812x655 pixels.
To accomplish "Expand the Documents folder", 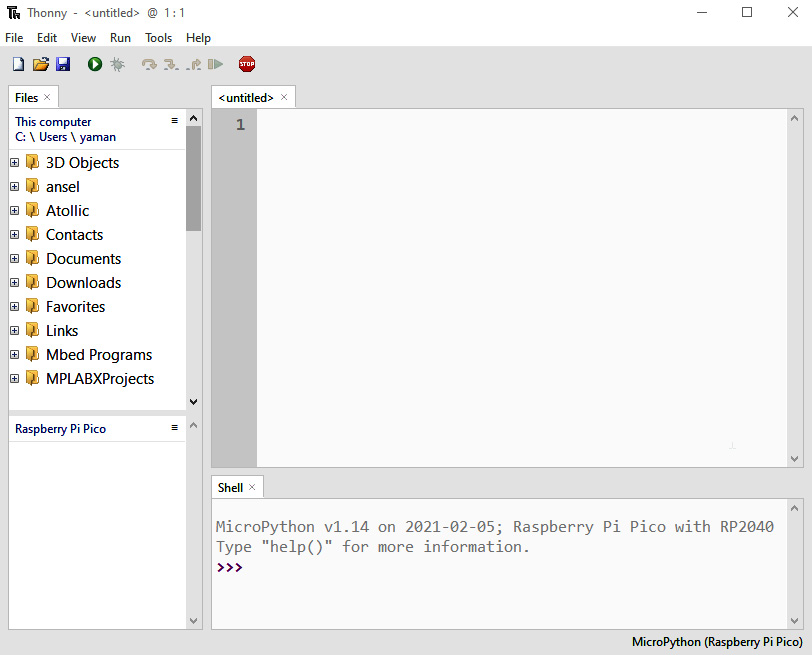I will [x=14, y=258].
